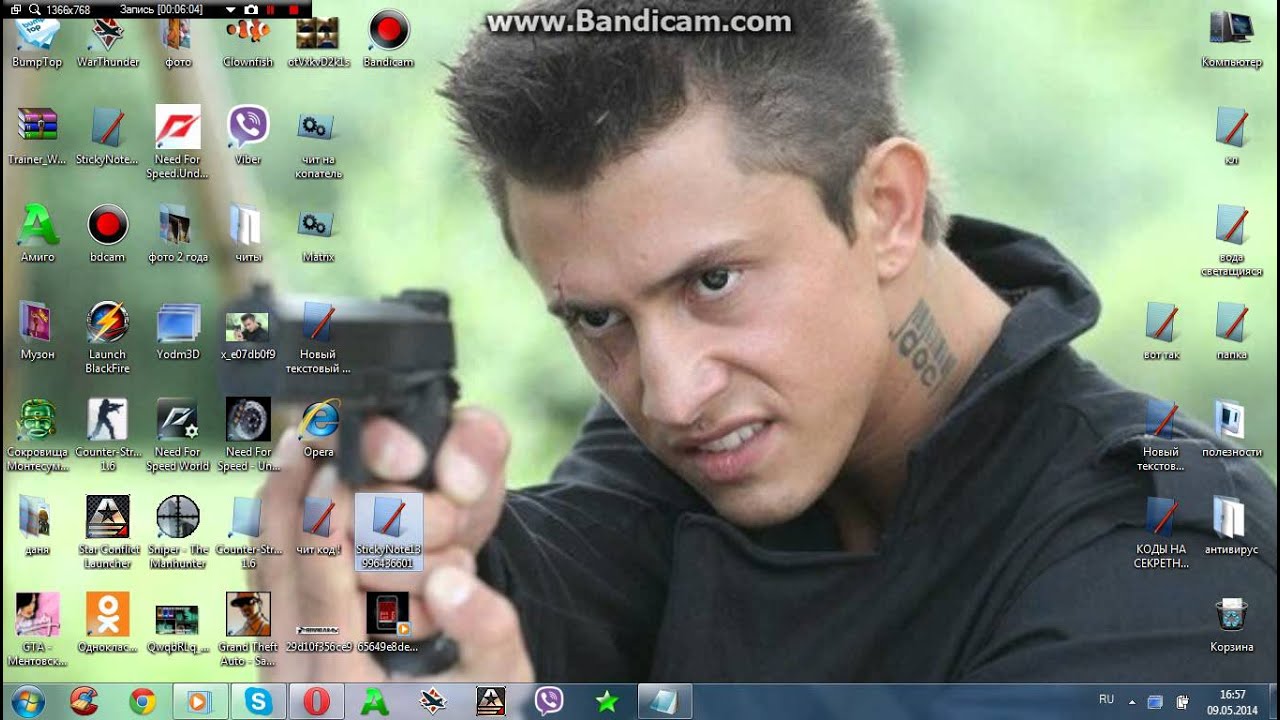Select the антивирус folder icon
This screenshot has height=720, width=1280.
click(1231, 525)
